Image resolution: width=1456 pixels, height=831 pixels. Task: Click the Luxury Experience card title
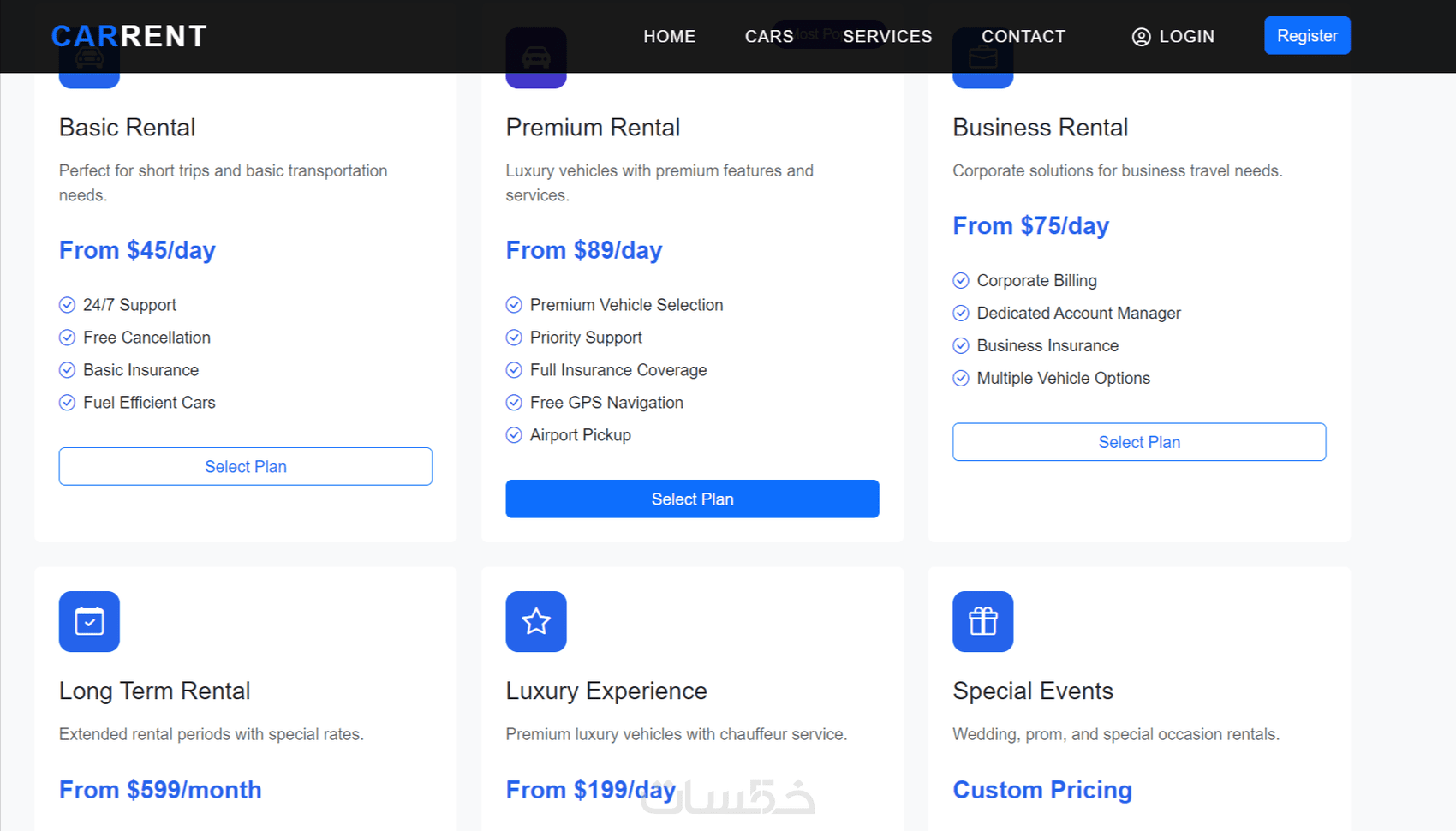(606, 691)
